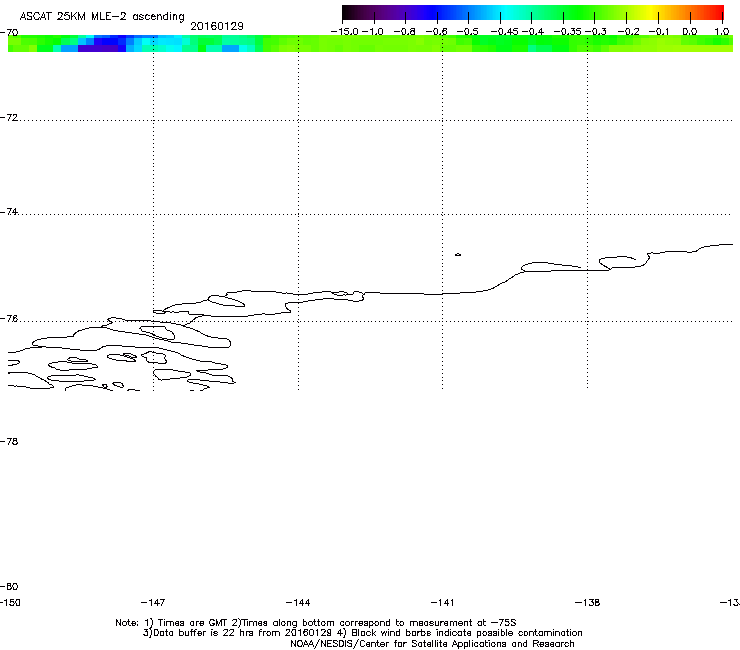Click the -147 longitude label
740x650 pixels.
coord(153,603)
